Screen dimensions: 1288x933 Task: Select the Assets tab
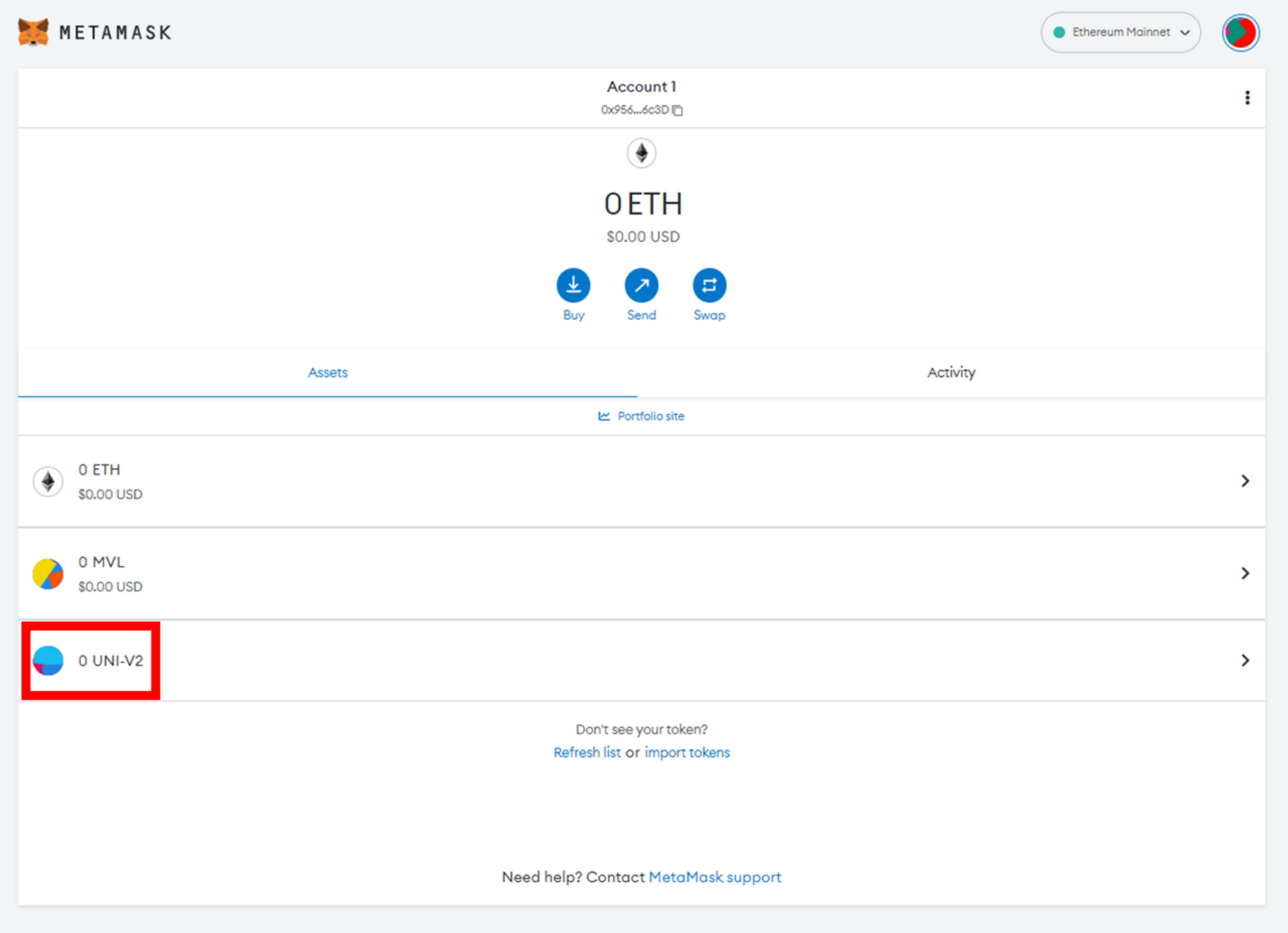coord(327,372)
